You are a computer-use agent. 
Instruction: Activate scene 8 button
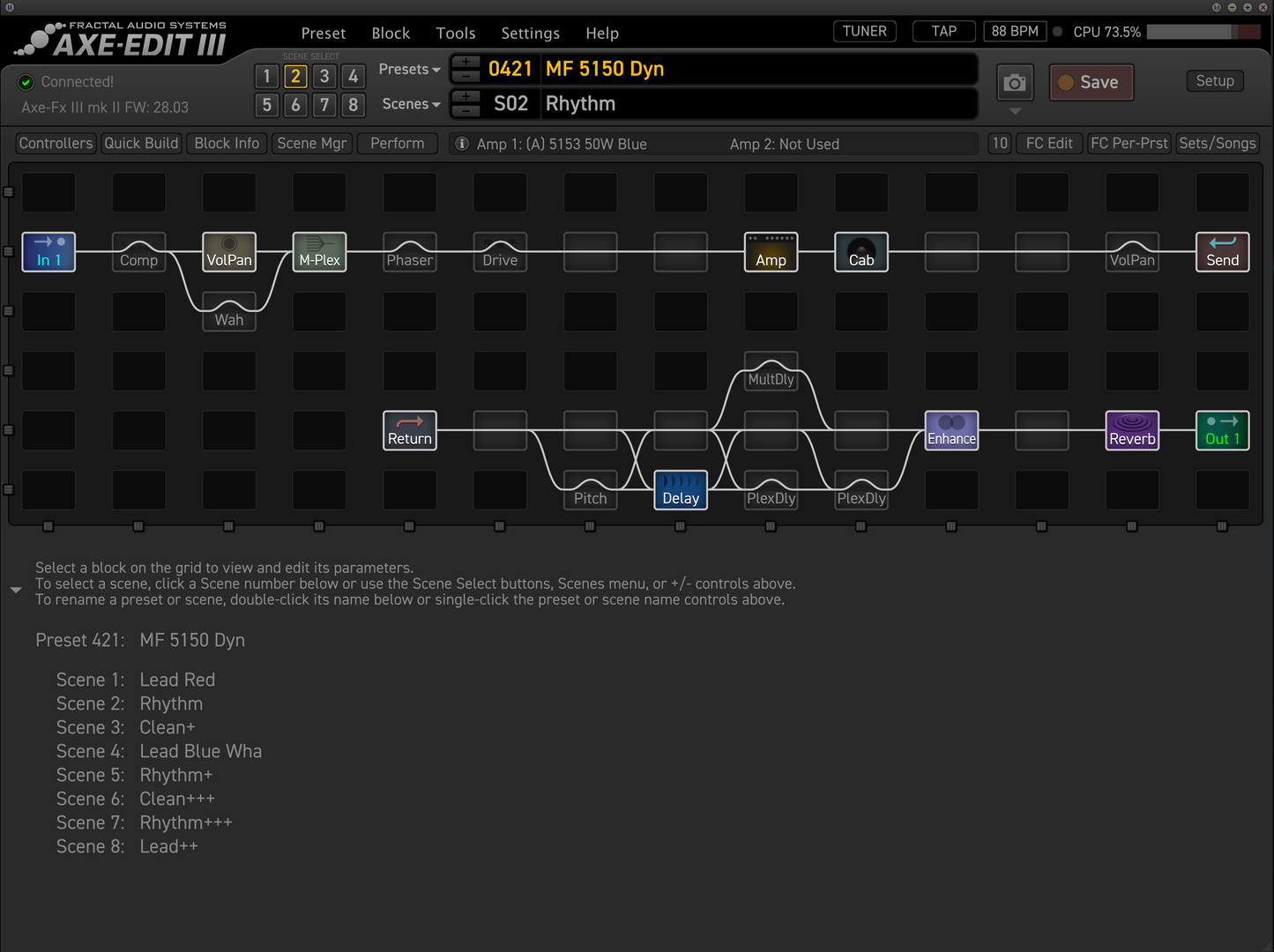click(353, 106)
